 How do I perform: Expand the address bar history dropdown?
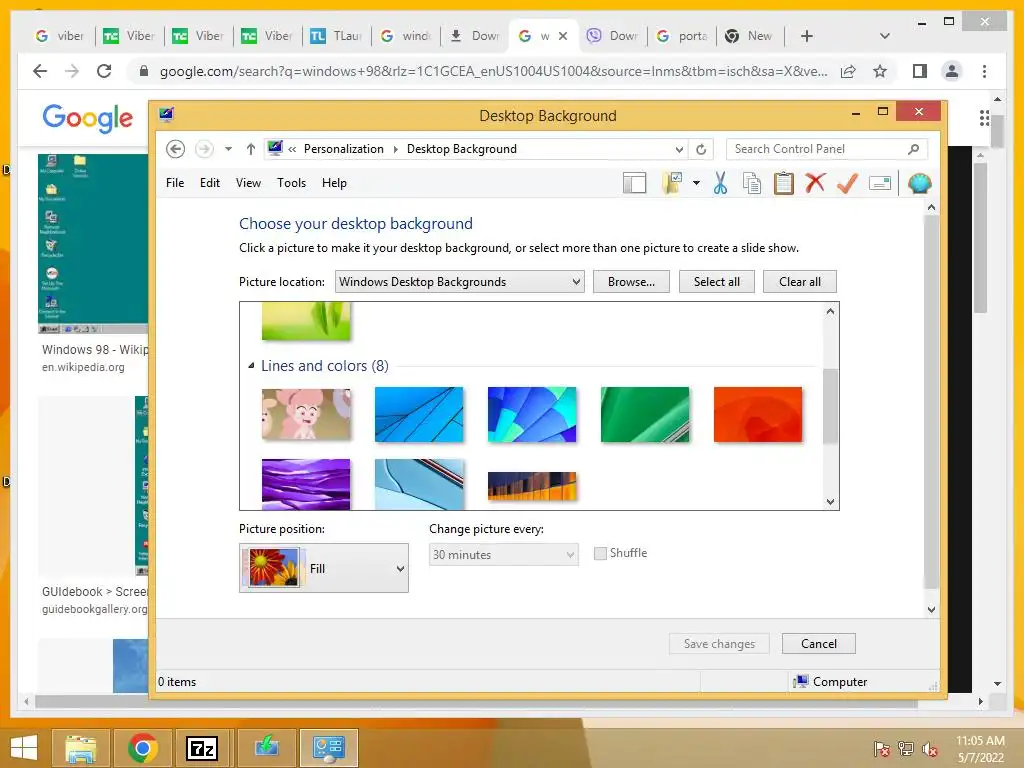coord(679,150)
